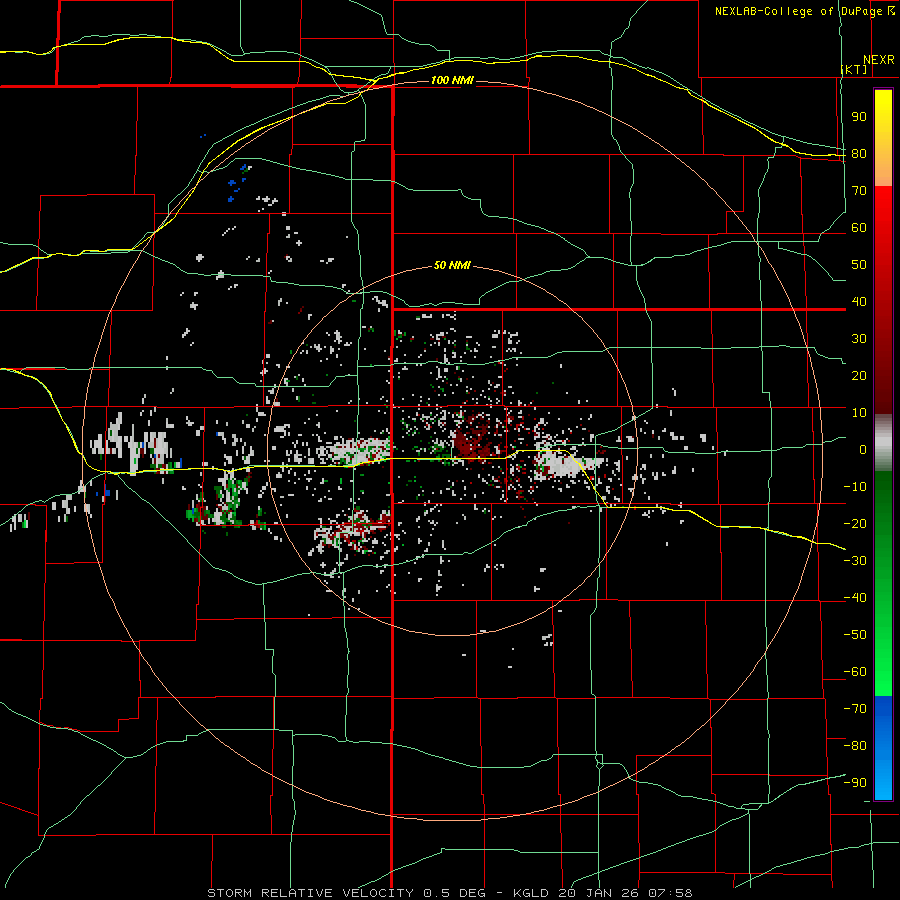Select the -60 value on velocity scale

point(855,672)
